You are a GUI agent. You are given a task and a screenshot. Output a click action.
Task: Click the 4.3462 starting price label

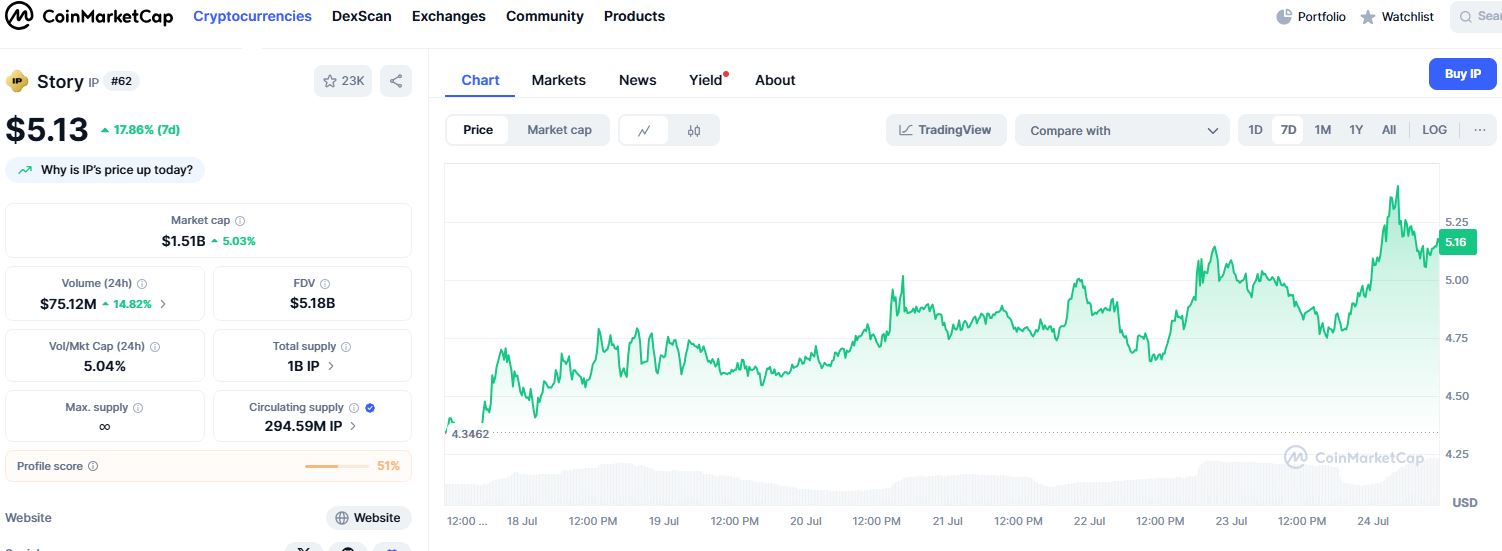470,434
